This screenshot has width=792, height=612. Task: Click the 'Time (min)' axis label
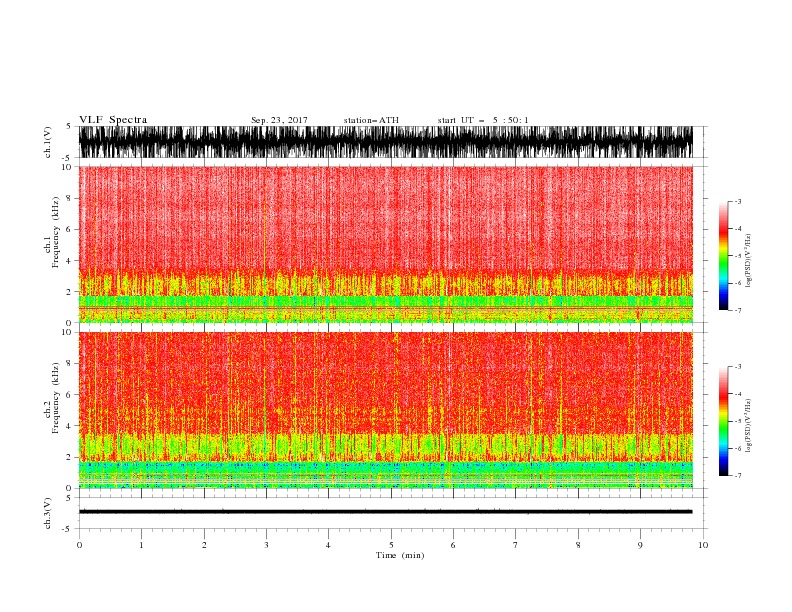[400, 555]
